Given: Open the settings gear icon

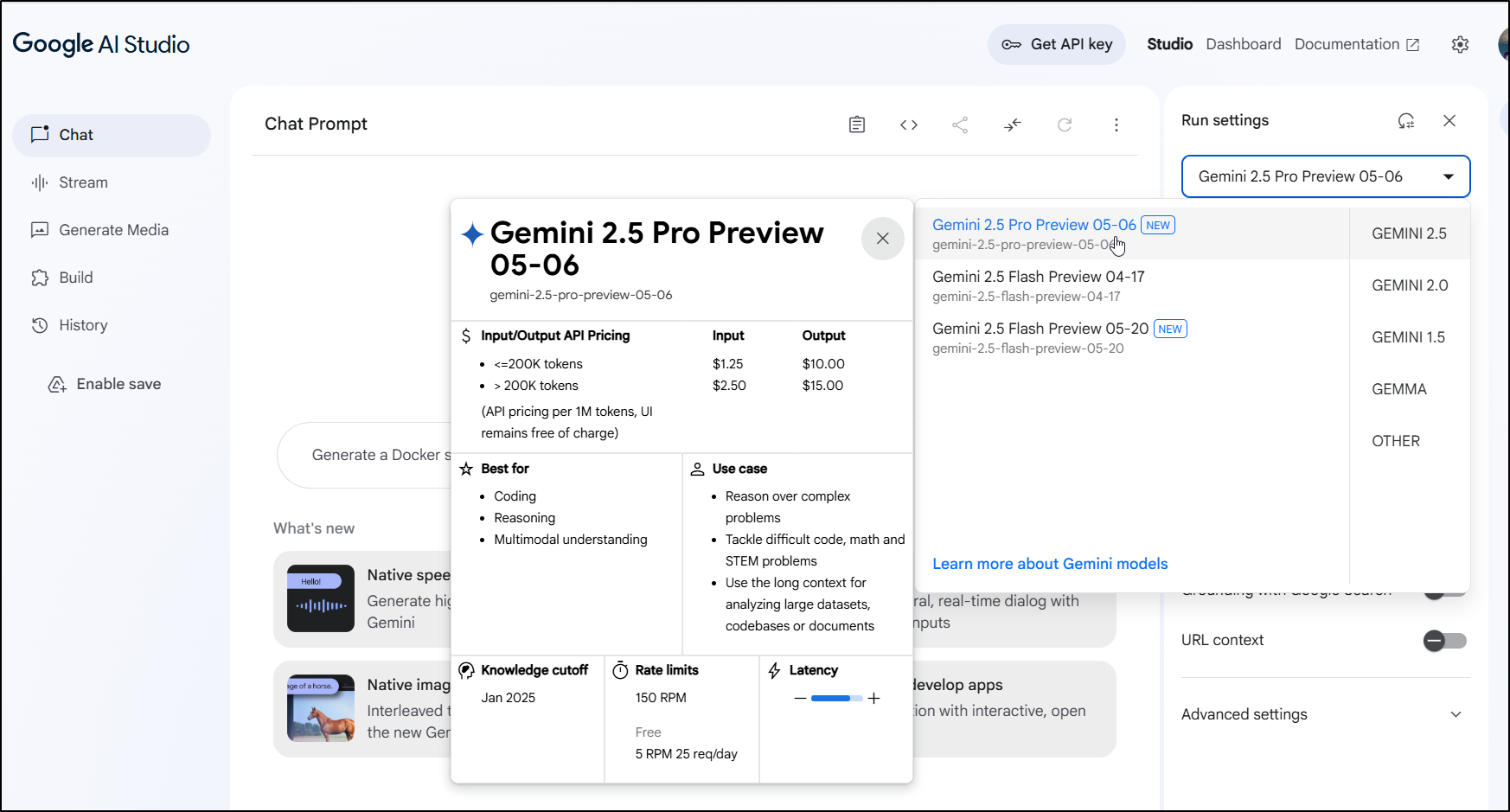Looking at the screenshot, I should coord(1460,45).
